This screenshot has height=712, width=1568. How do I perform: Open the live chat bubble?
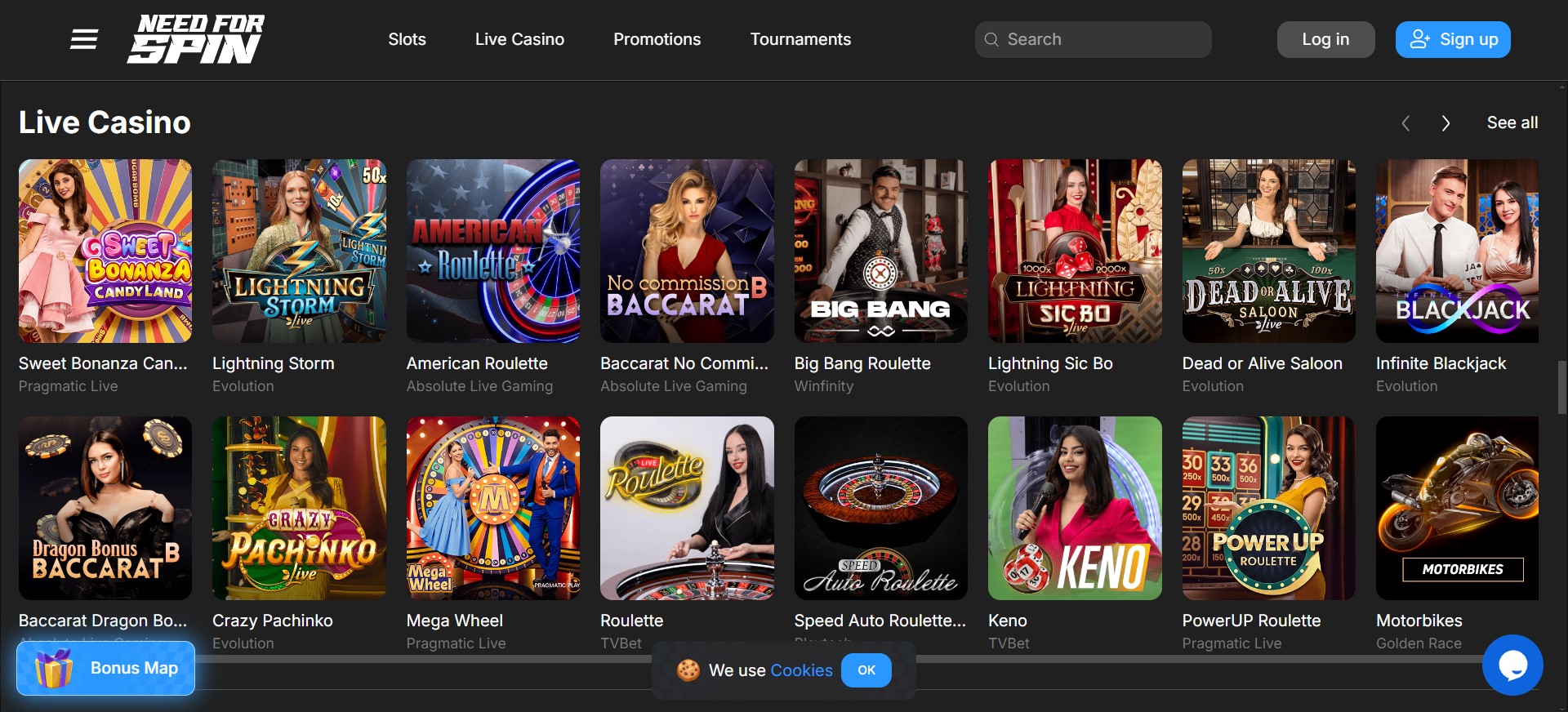[x=1512, y=665]
